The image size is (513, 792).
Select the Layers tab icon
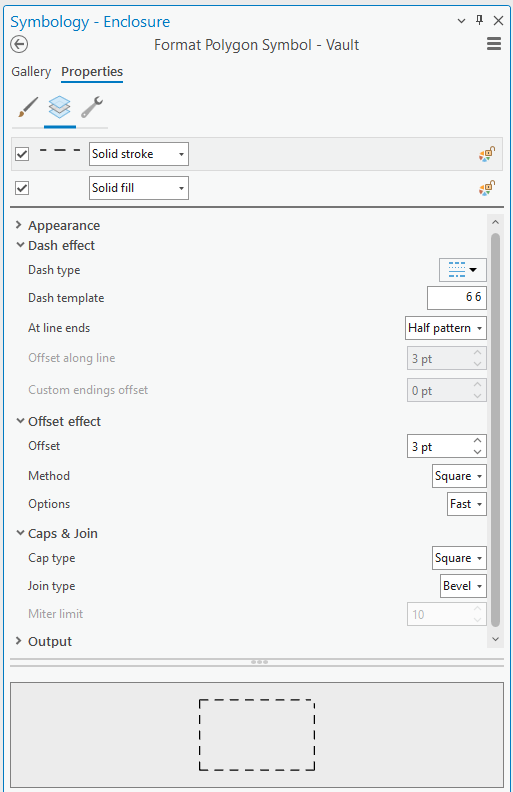coord(60,107)
